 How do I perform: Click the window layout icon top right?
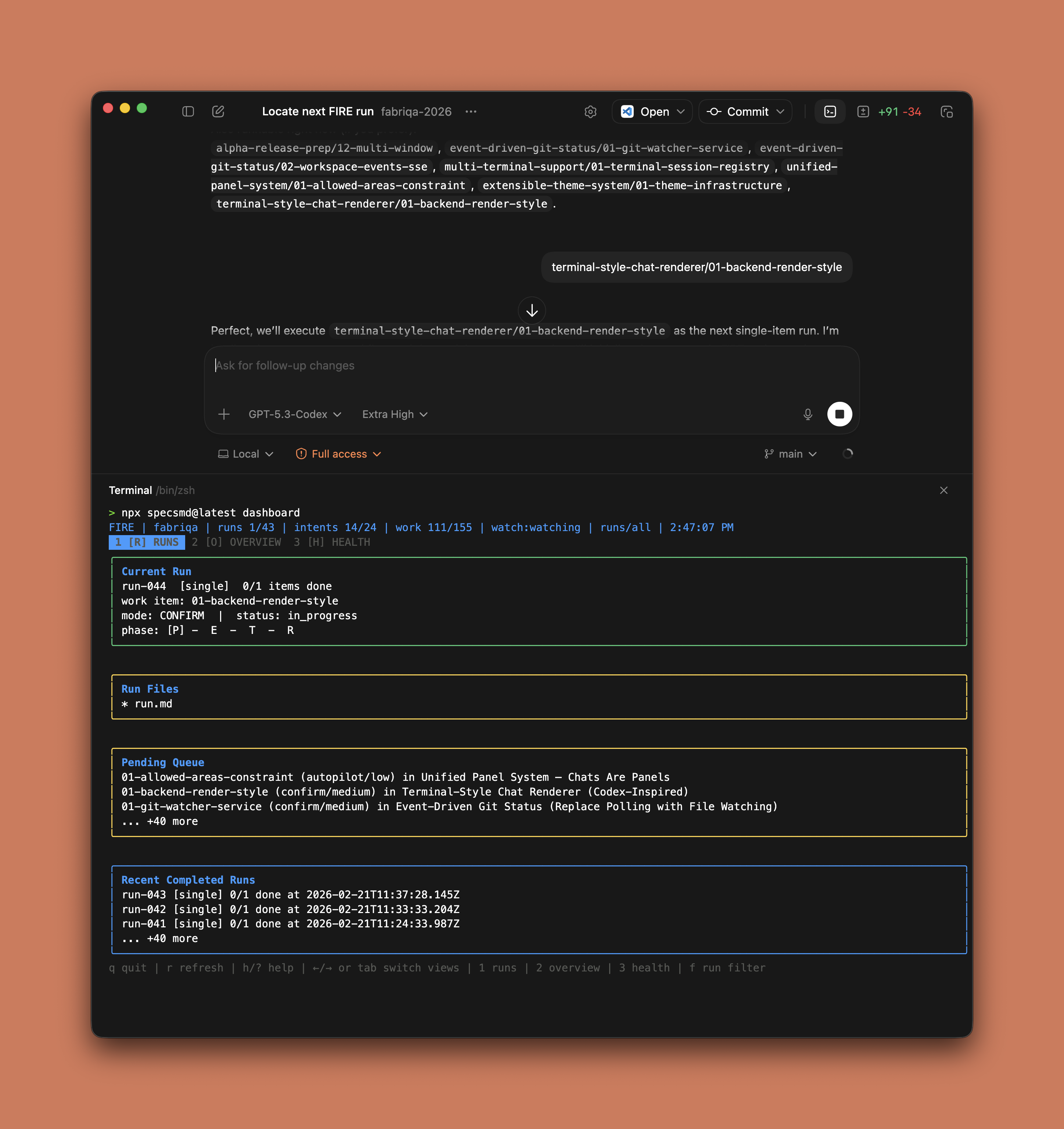(947, 112)
